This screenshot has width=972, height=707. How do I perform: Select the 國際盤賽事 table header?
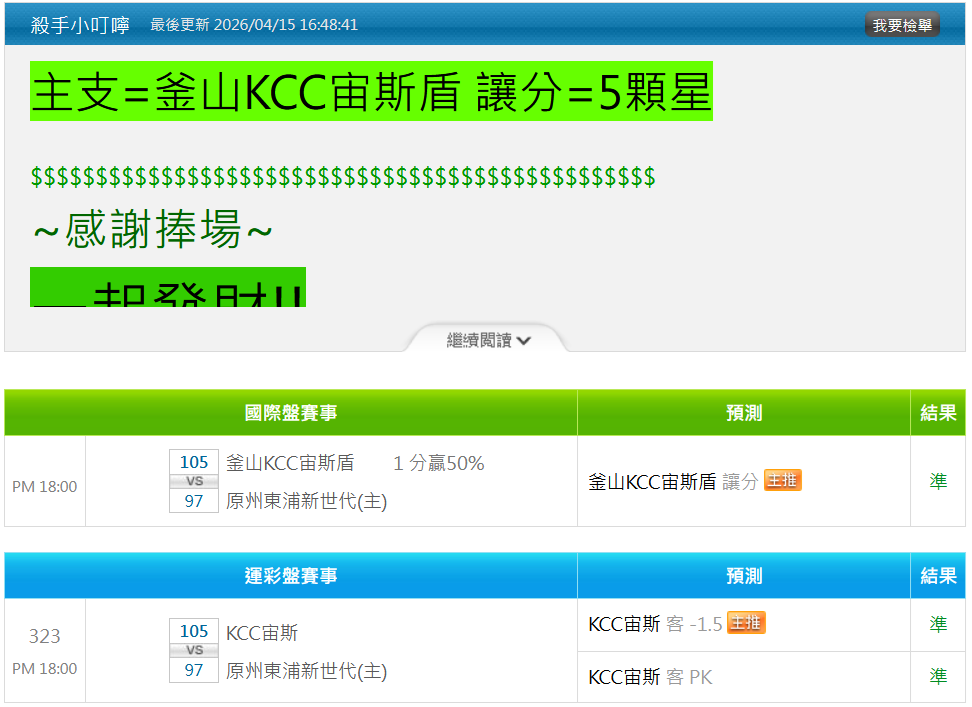[291, 413]
